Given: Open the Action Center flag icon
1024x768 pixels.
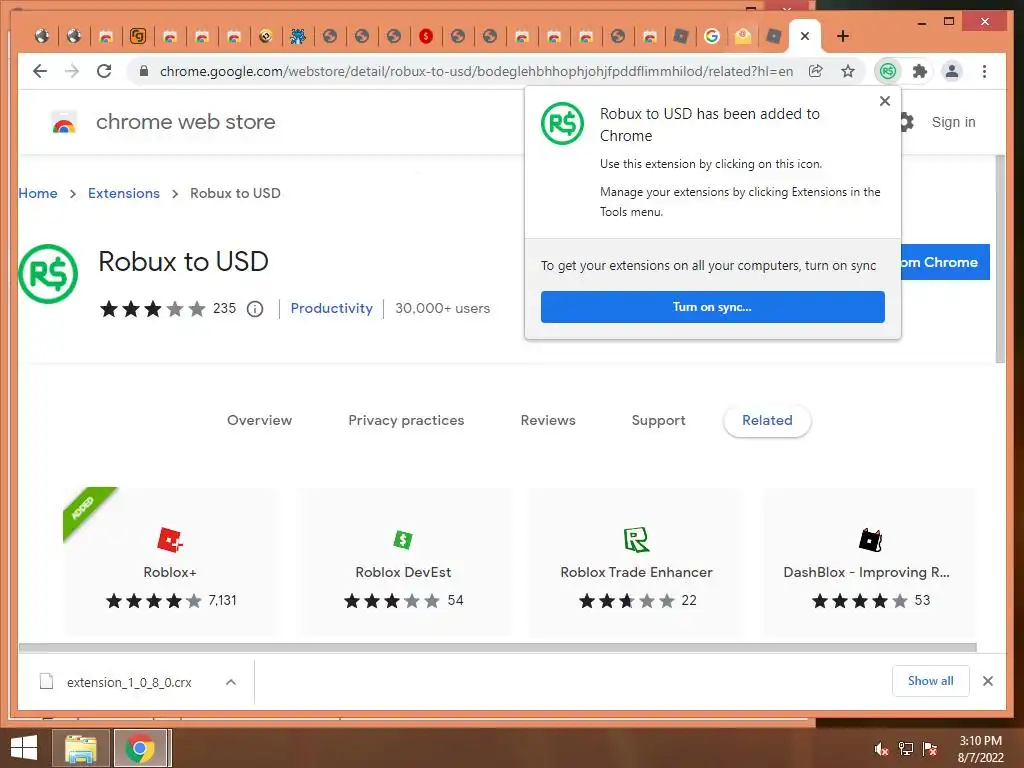Looking at the screenshot, I should pyautogui.click(x=930, y=749).
